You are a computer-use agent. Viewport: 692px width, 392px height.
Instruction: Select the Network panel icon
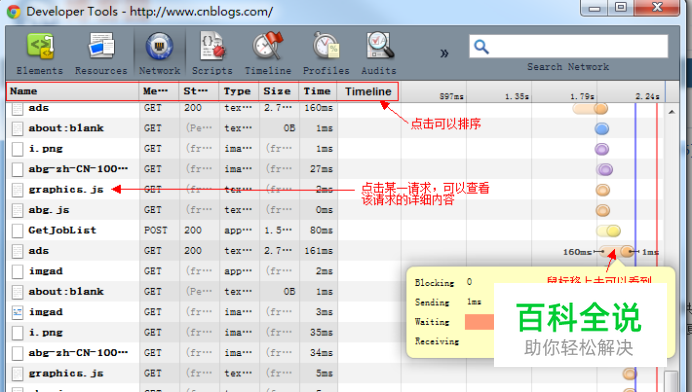pyautogui.click(x=159, y=46)
